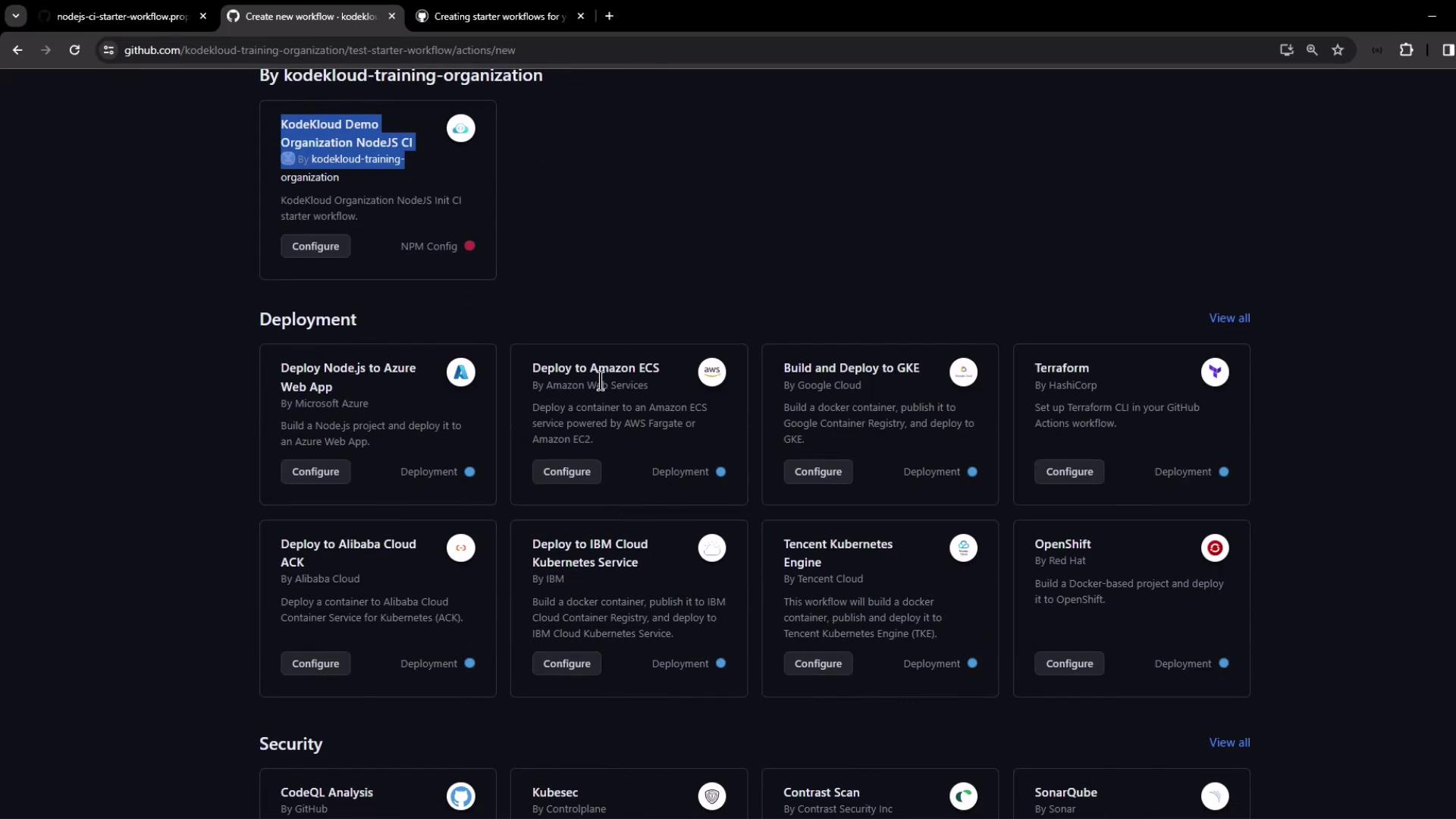This screenshot has width=1456, height=819.
Task: View all Deployment workflows
Action: pyautogui.click(x=1228, y=318)
